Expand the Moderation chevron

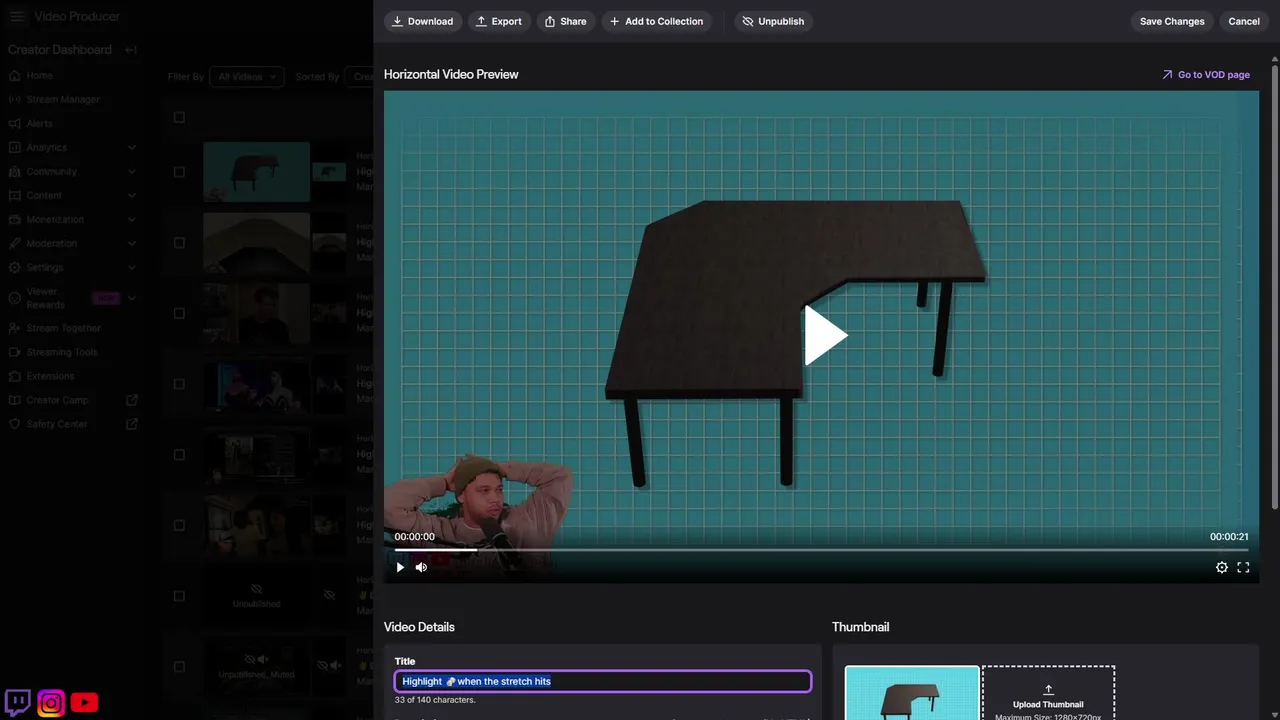tap(132, 244)
